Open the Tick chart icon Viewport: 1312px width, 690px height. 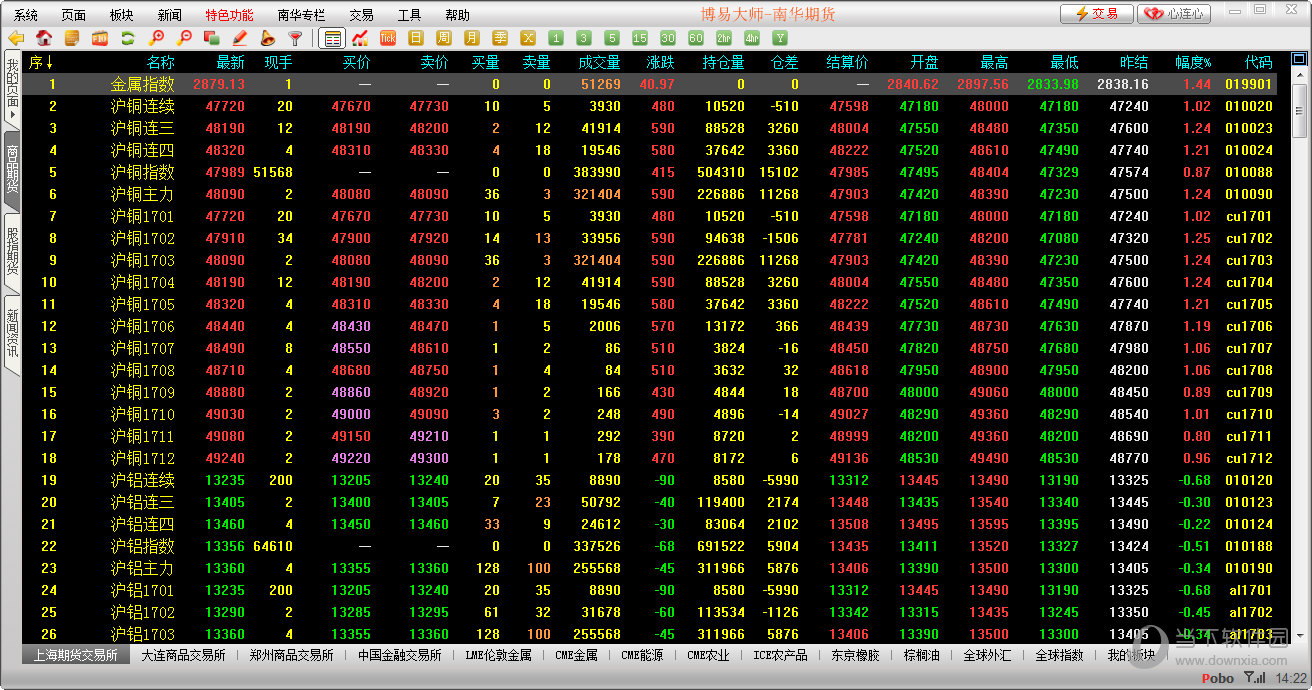tap(388, 38)
